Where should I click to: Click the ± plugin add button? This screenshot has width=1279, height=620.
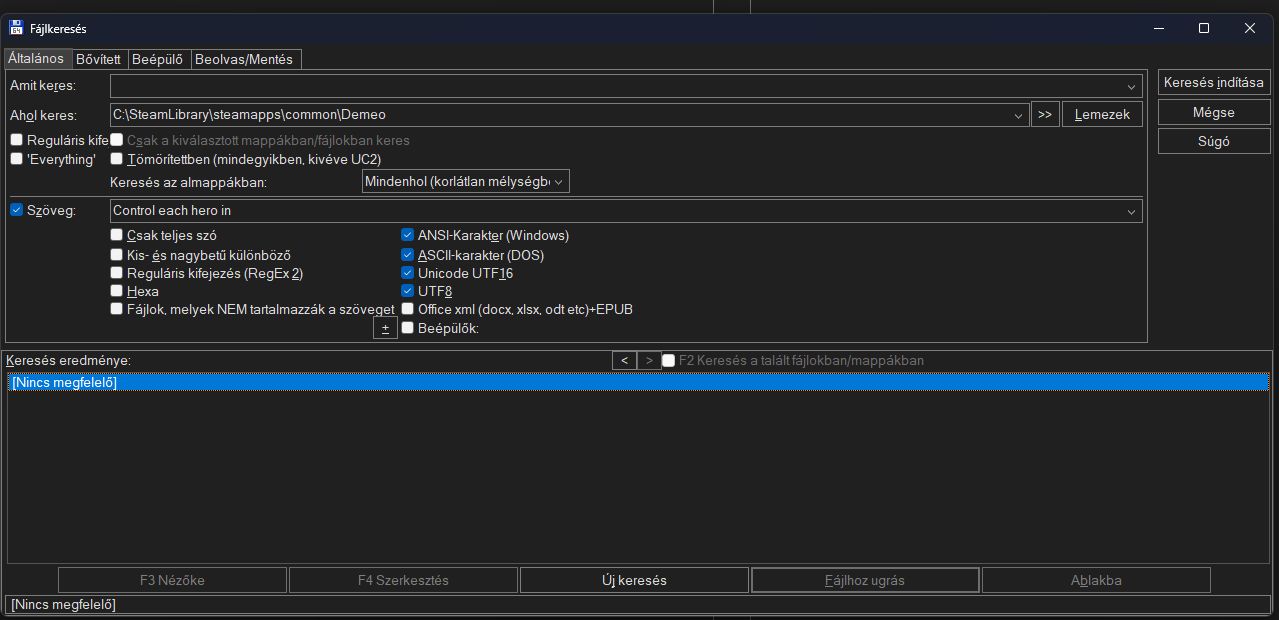tap(385, 328)
